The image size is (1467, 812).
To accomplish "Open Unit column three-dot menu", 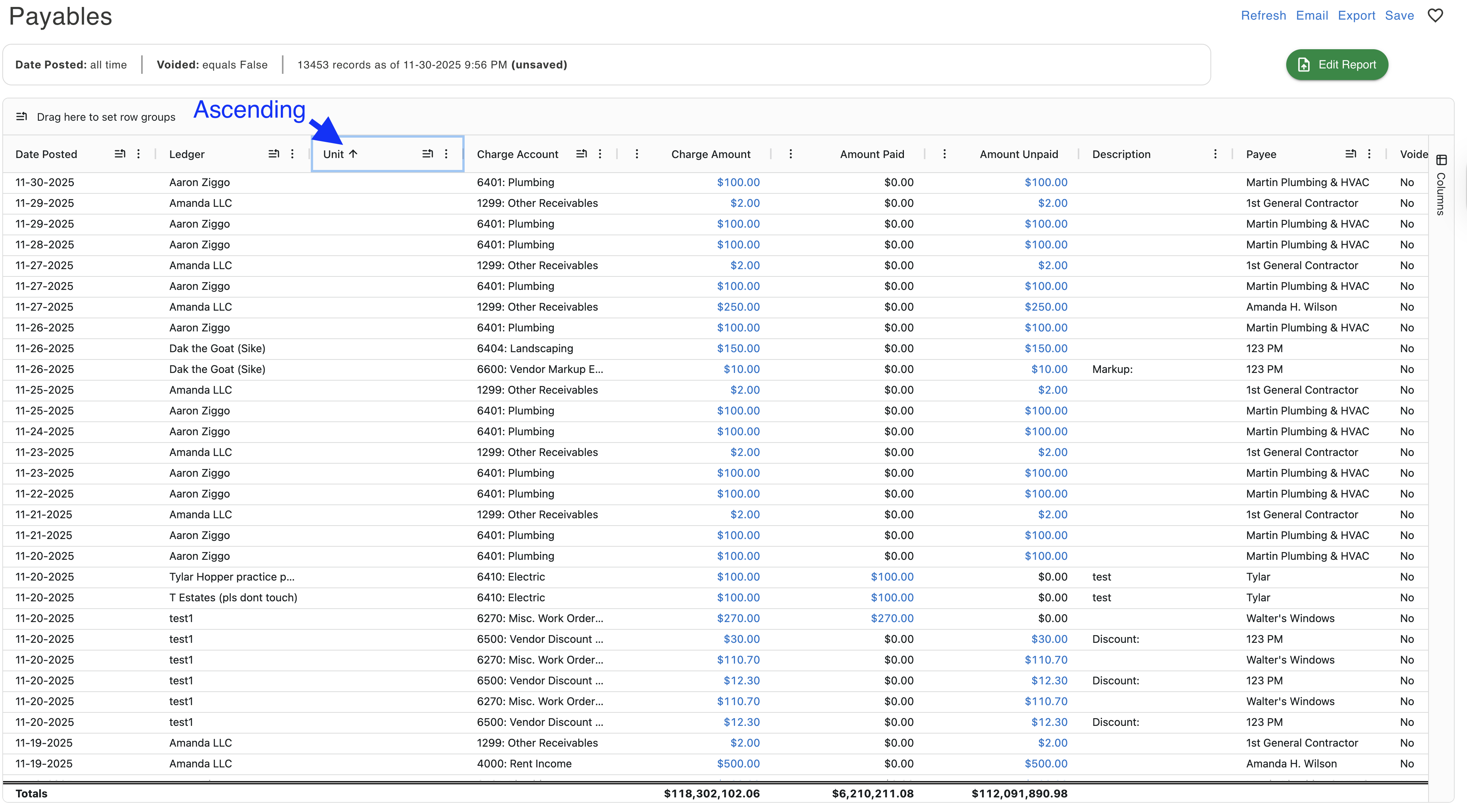I will click(446, 154).
